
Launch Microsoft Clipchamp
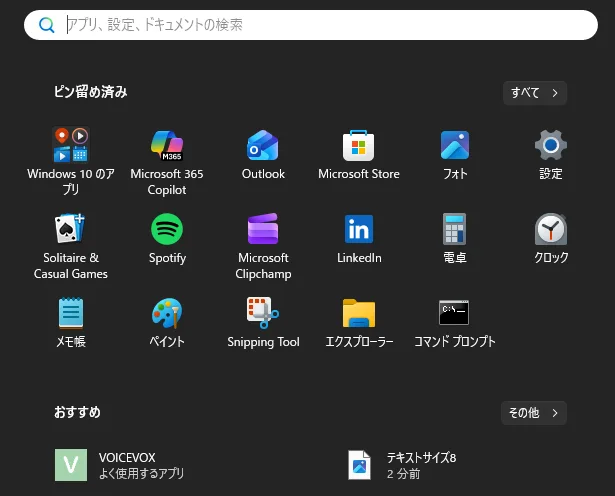263,229
